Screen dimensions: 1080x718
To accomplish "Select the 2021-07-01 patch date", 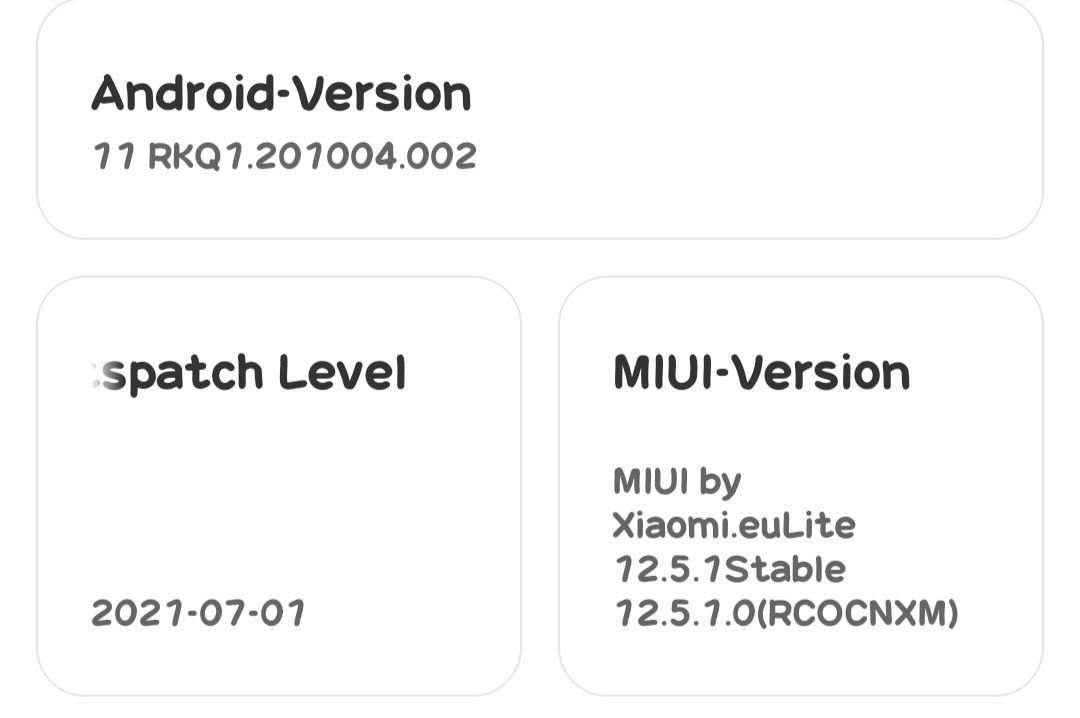I will [198, 613].
